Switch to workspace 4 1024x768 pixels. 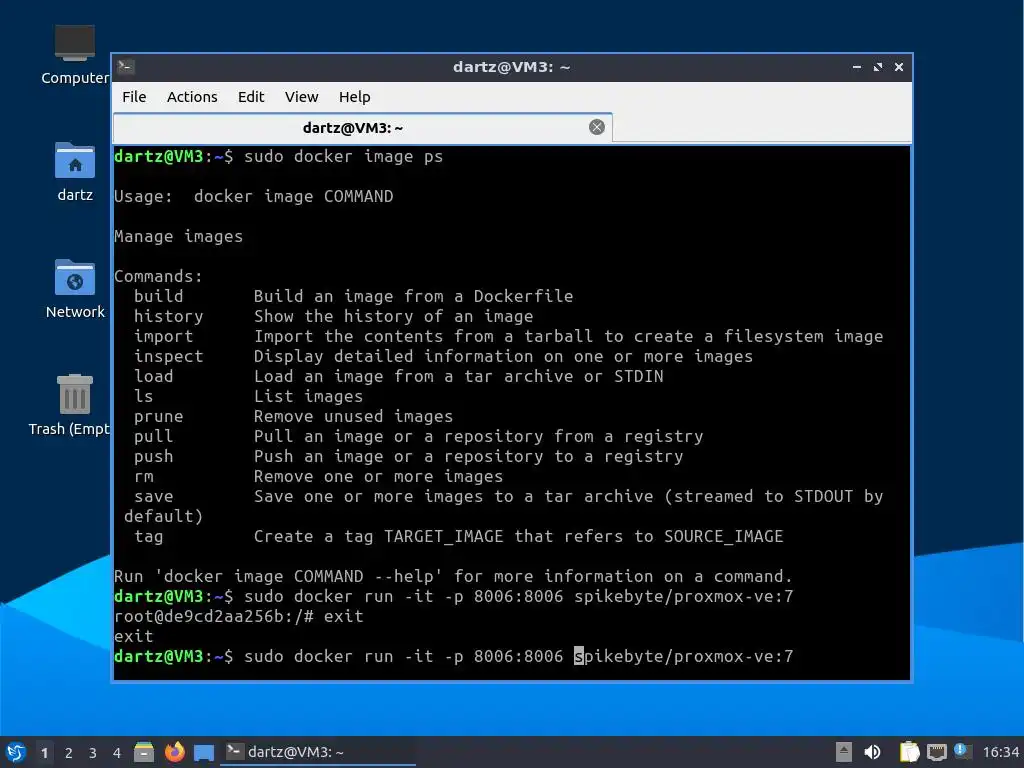click(x=117, y=753)
